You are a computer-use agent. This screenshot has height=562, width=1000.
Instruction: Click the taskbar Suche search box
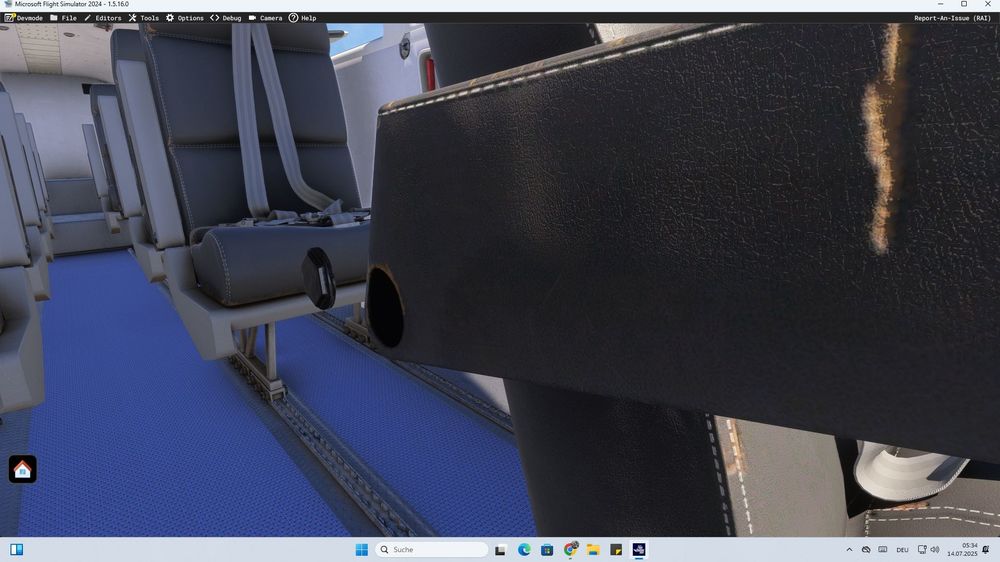(432, 550)
